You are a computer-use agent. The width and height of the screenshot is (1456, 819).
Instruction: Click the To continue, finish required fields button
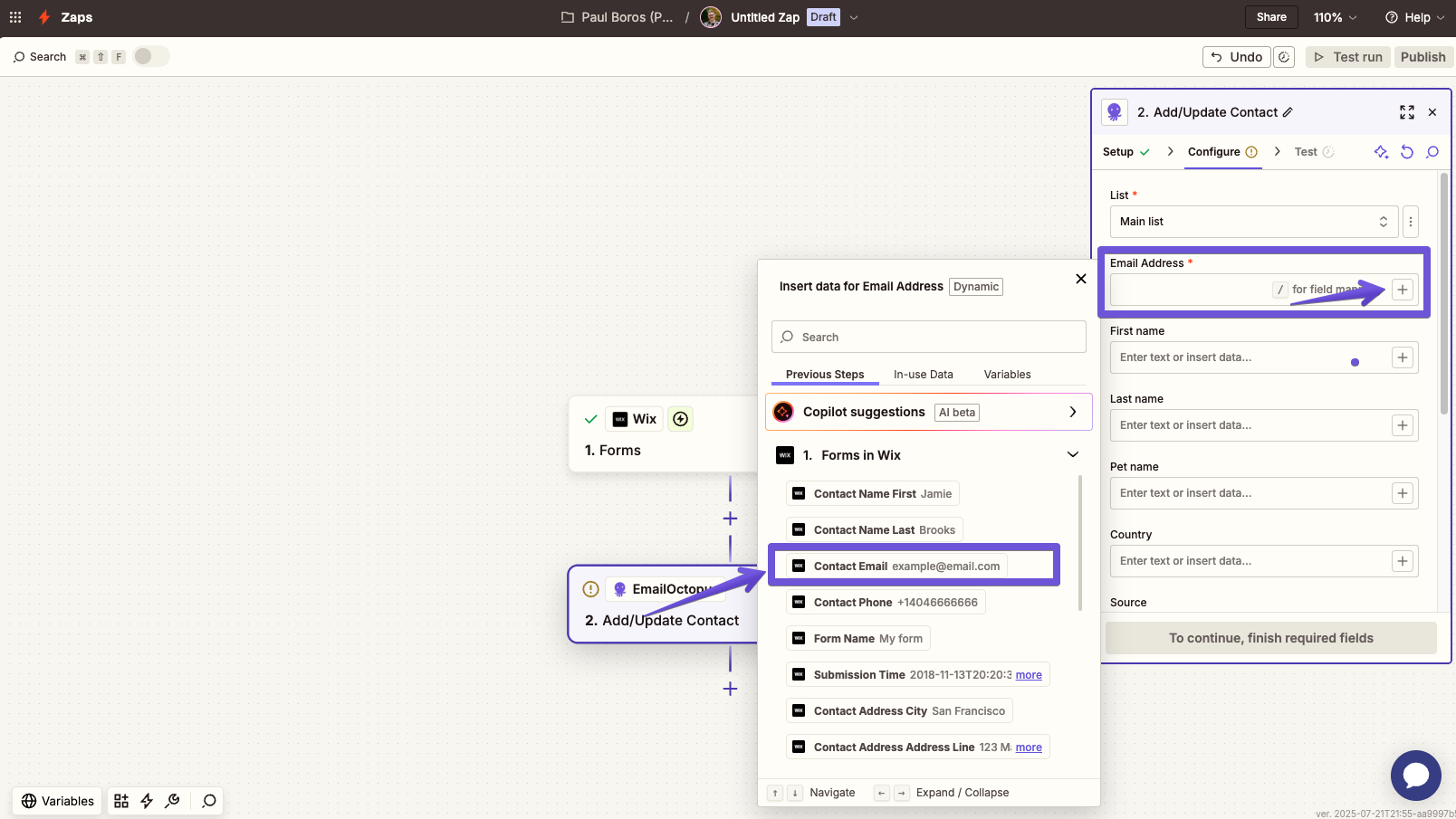pyautogui.click(x=1270, y=638)
